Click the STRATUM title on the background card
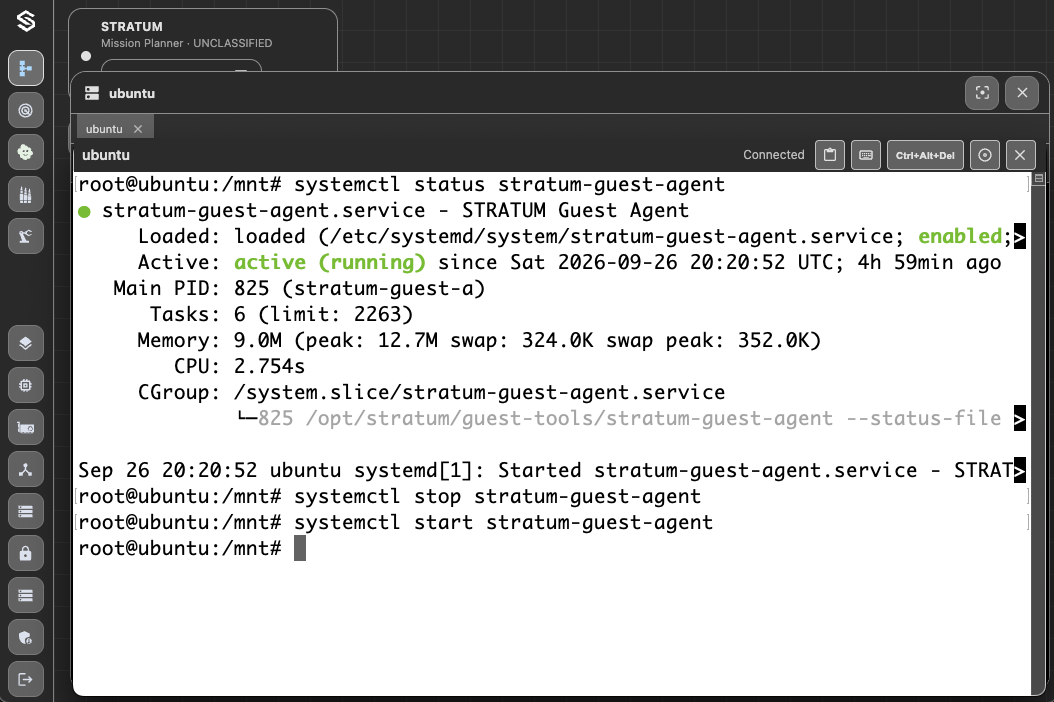Screen dimensions: 1054x702 (x=132, y=26)
